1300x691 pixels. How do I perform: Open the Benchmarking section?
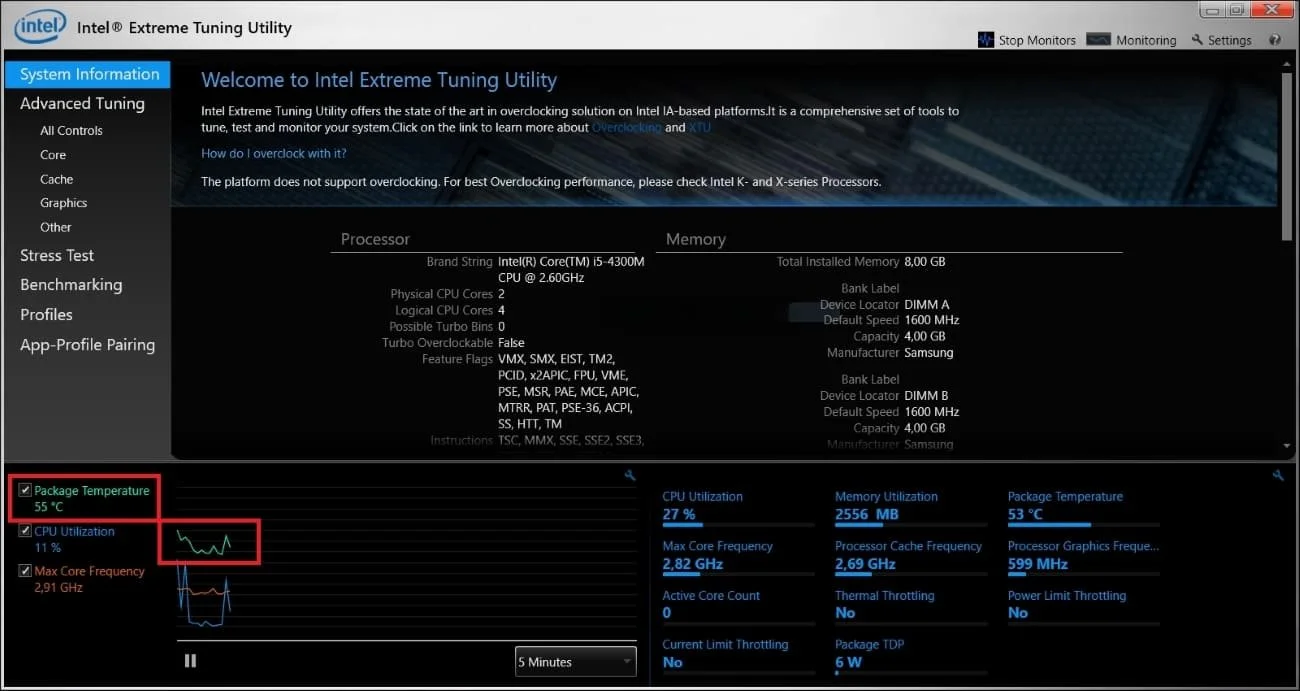tap(71, 285)
